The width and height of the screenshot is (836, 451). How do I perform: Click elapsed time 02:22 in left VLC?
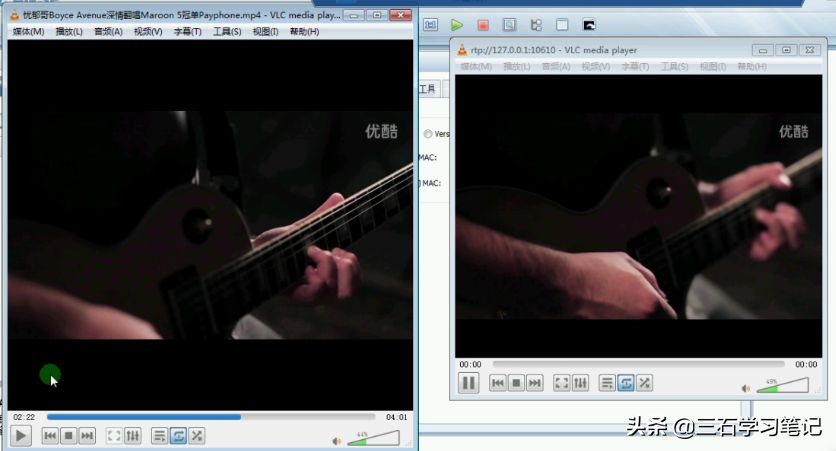click(24, 417)
